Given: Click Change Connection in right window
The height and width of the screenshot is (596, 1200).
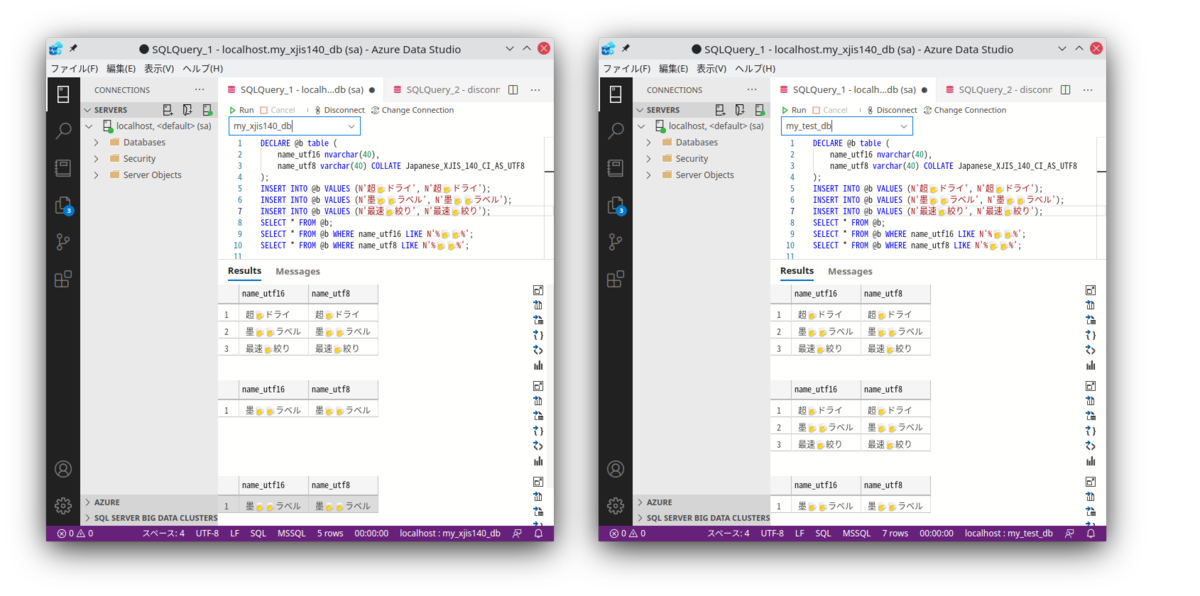Looking at the screenshot, I should 965,110.
